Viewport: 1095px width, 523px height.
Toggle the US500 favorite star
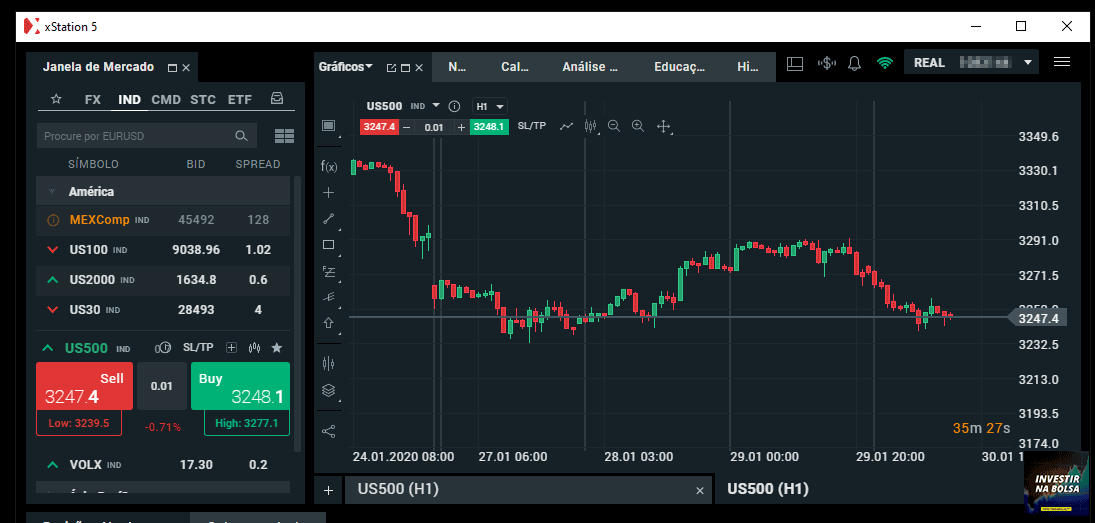(x=277, y=348)
